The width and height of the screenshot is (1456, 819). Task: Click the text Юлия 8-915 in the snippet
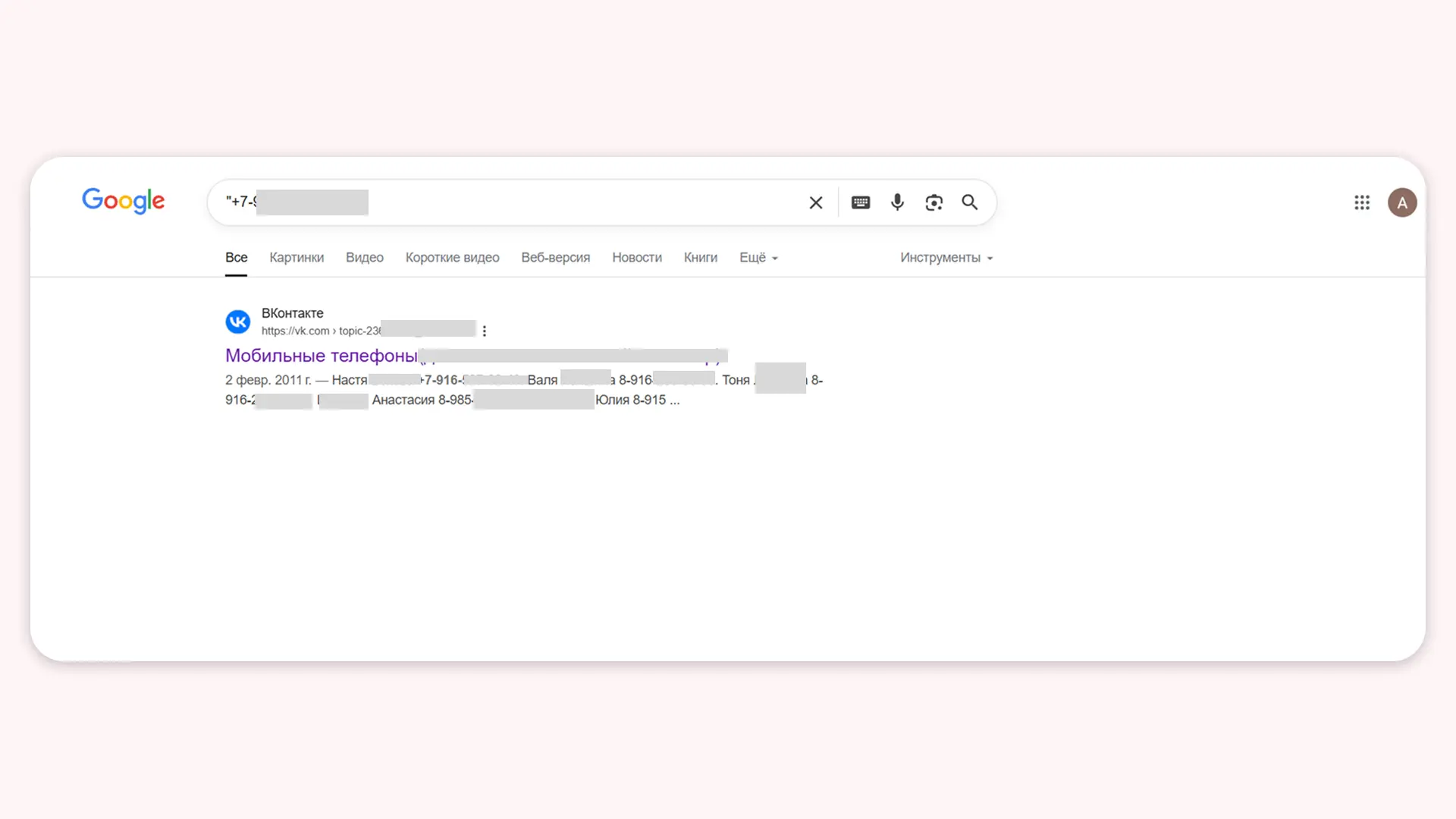click(631, 400)
